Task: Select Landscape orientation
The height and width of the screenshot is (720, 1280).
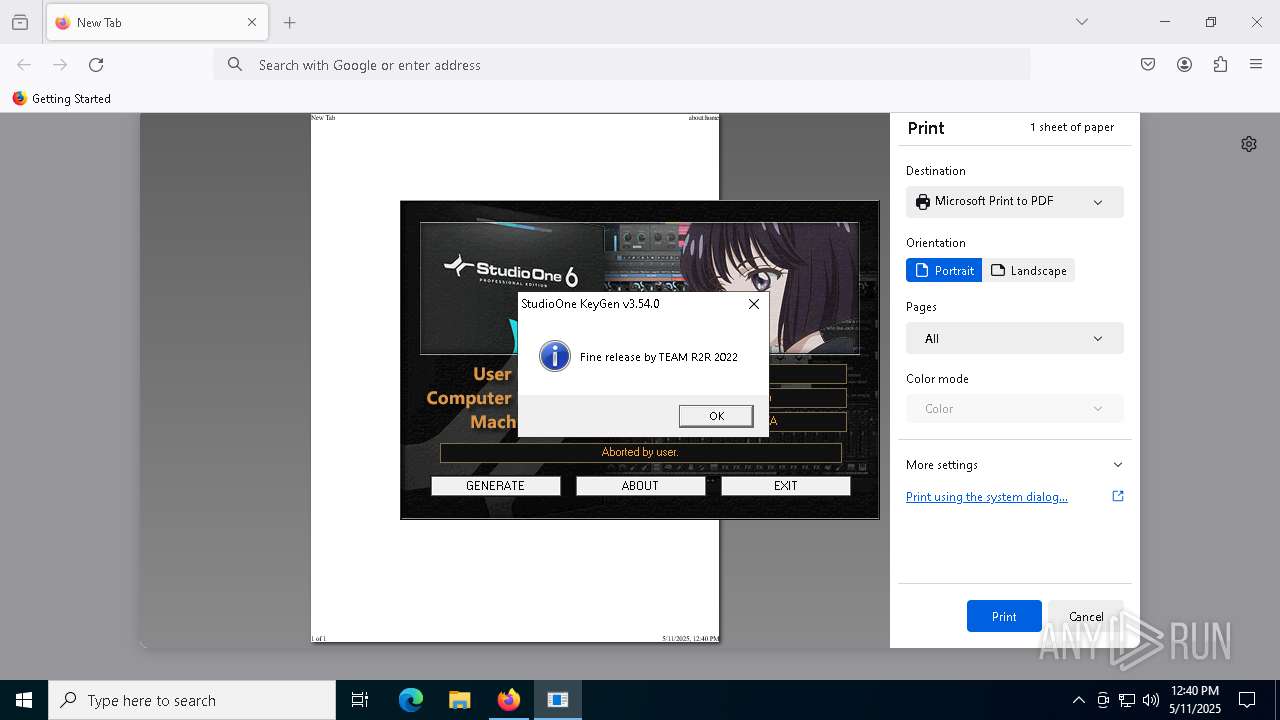Action: point(1028,271)
